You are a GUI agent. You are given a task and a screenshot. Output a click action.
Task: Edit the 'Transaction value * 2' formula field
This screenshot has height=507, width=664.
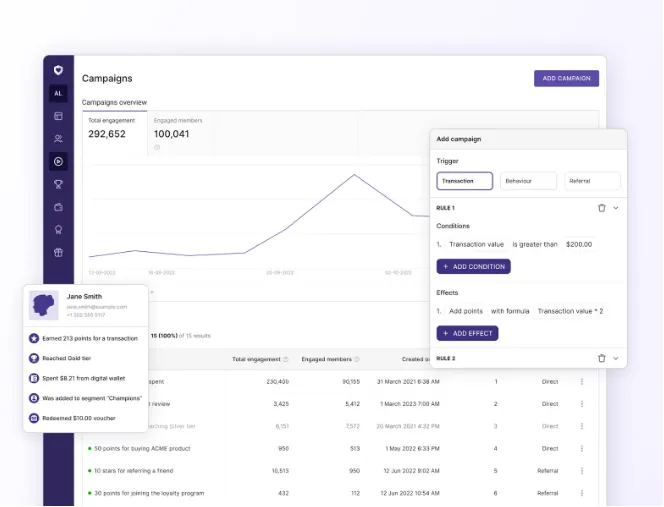(570, 311)
